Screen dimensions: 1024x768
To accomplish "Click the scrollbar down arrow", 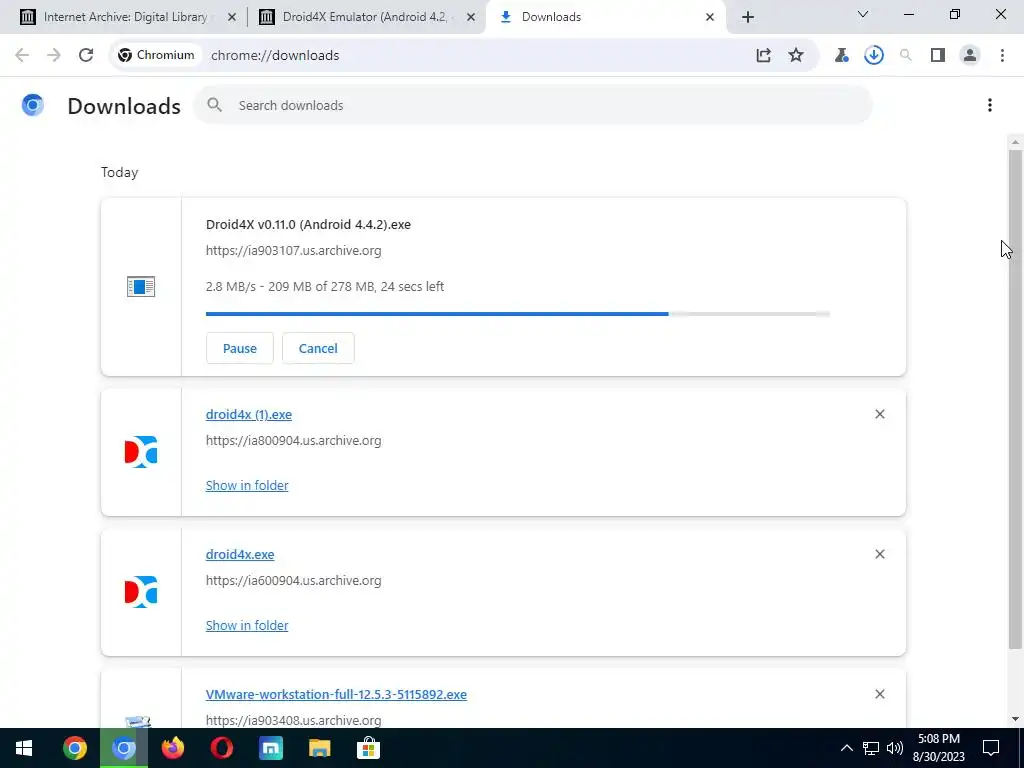I will click(1015, 719).
